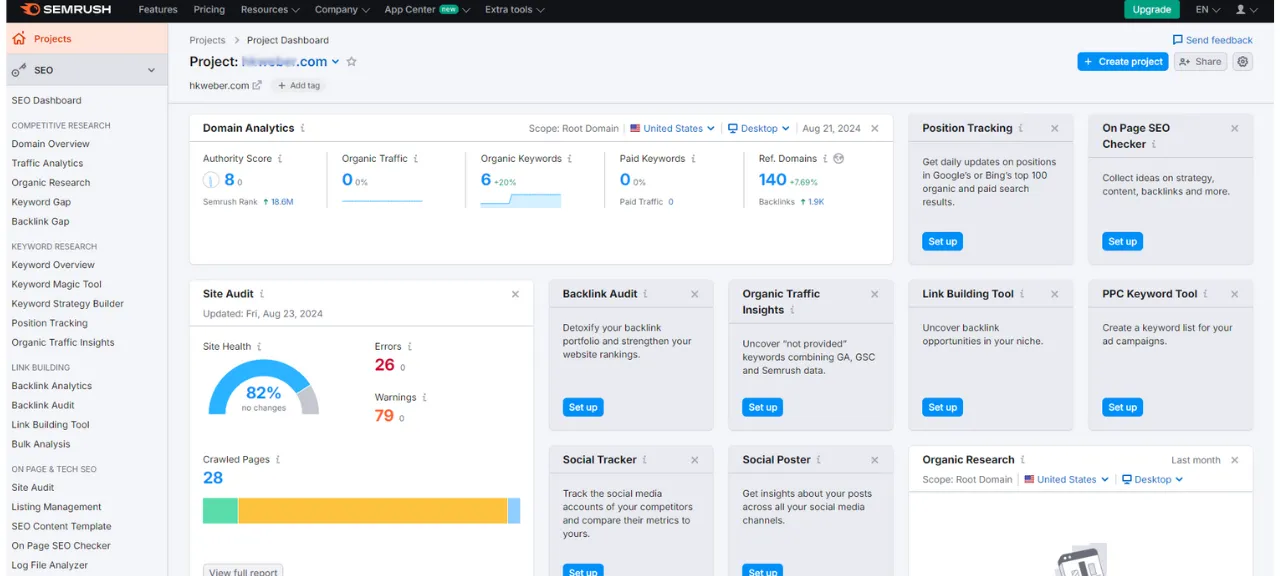Change Desktop device in Organic Research widget
Screen dimensions: 1280x576
[x=1152, y=480]
